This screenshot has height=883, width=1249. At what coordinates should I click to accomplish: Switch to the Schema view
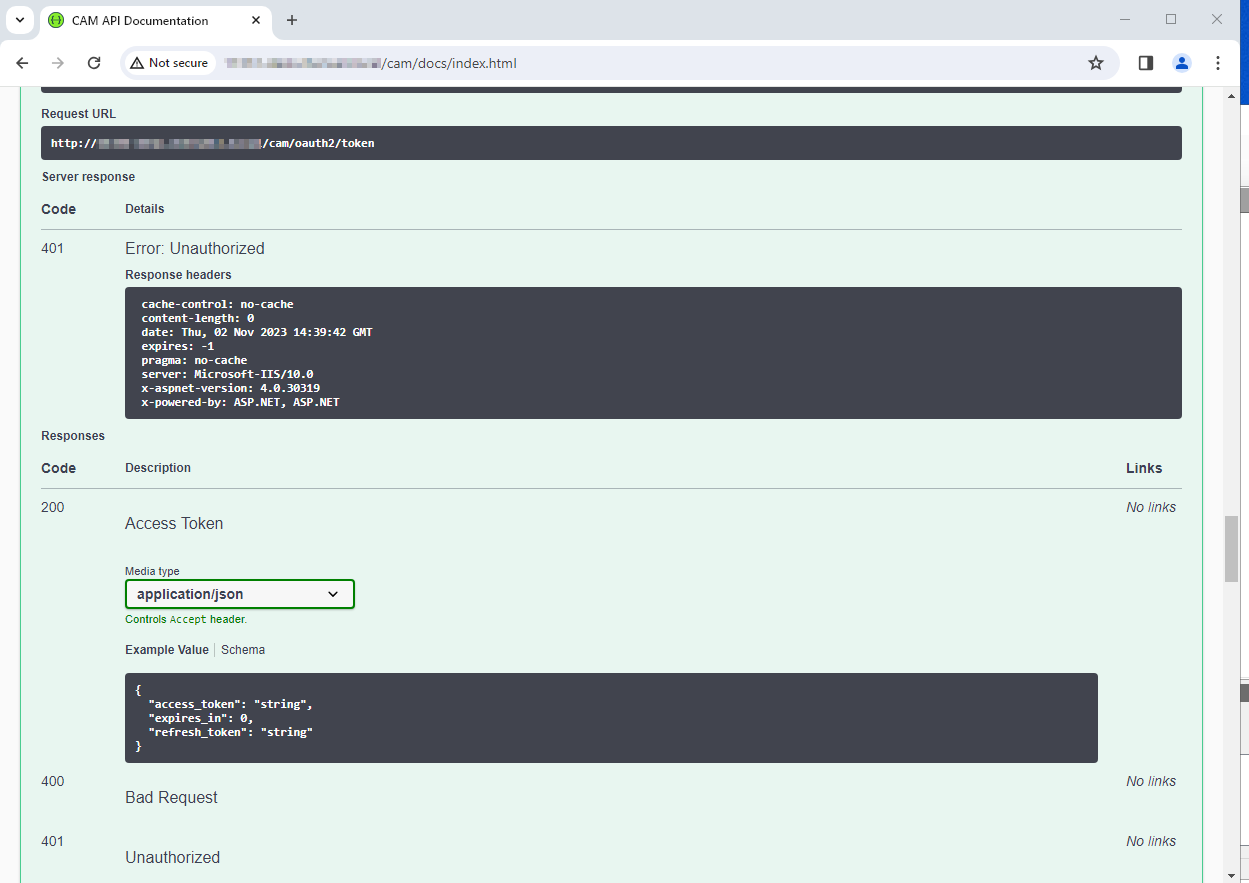pyautogui.click(x=243, y=650)
